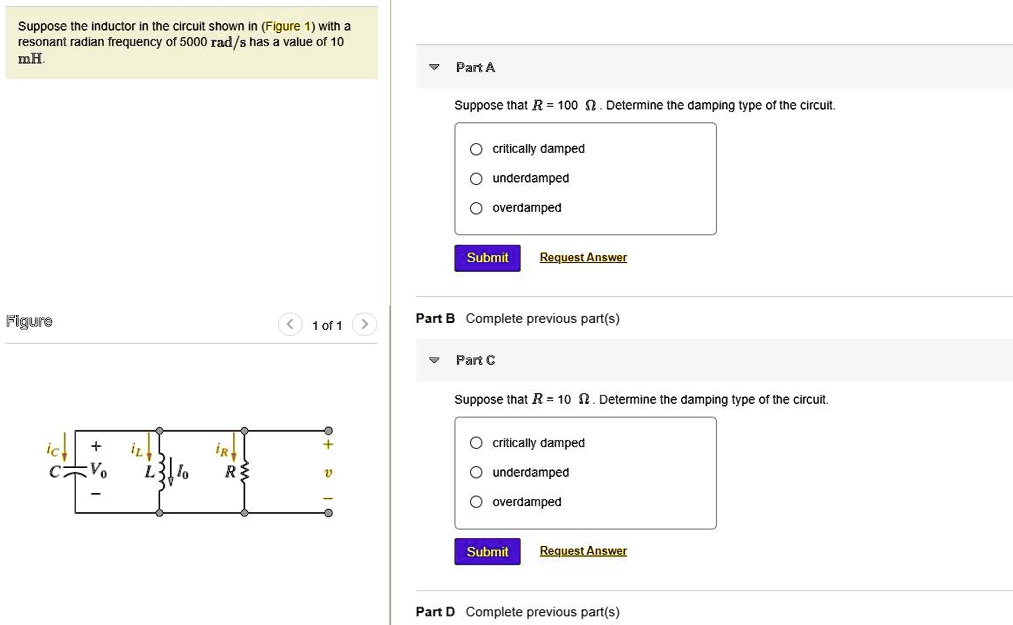Select 'underdamped' in Part C
Screen dimensions: 1013x625
click(x=477, y=472)
